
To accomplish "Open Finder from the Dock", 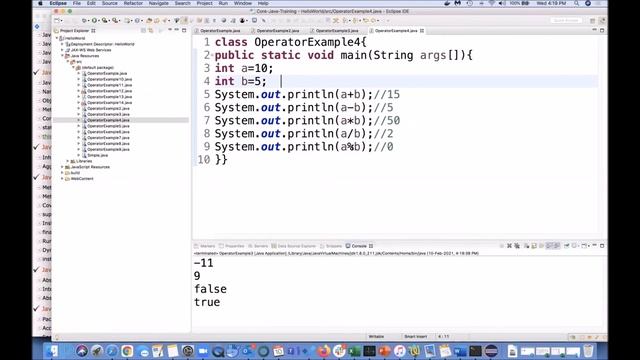I will click(52, 351).
